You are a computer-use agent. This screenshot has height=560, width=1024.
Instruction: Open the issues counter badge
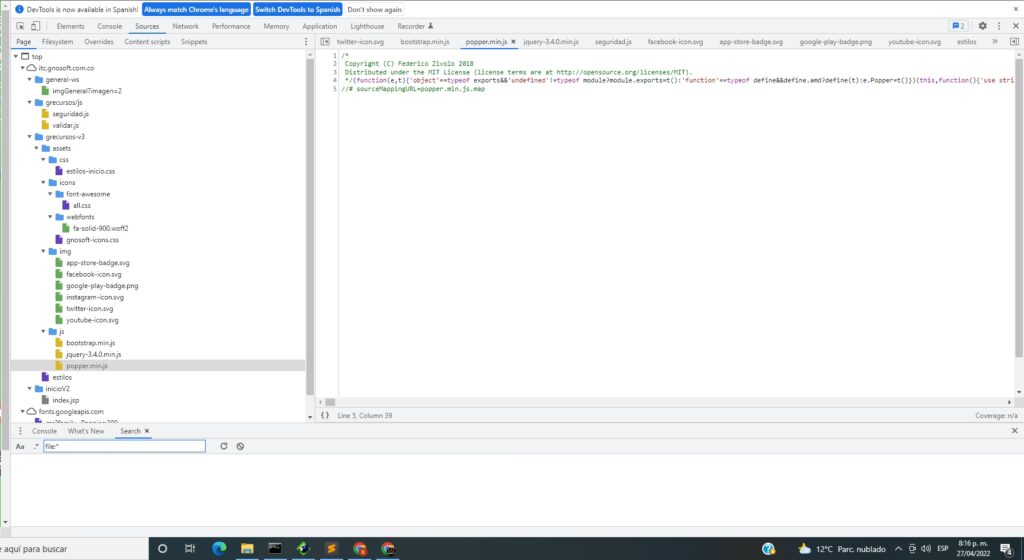pyautogui.click(x=958, y=26)
